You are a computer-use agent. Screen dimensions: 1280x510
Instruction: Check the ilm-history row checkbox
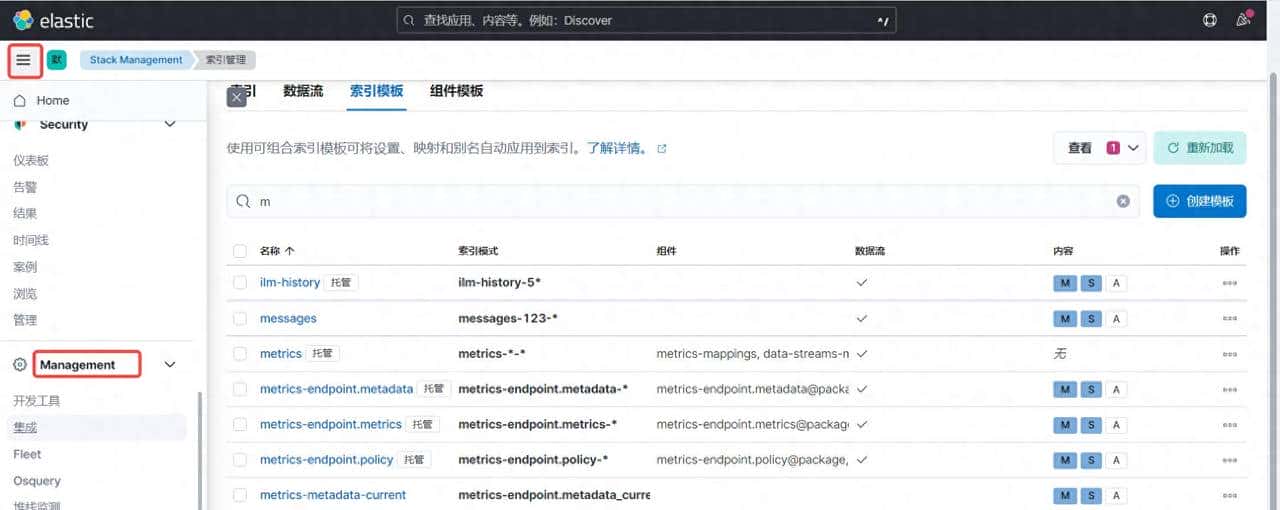tap(240, 283)
